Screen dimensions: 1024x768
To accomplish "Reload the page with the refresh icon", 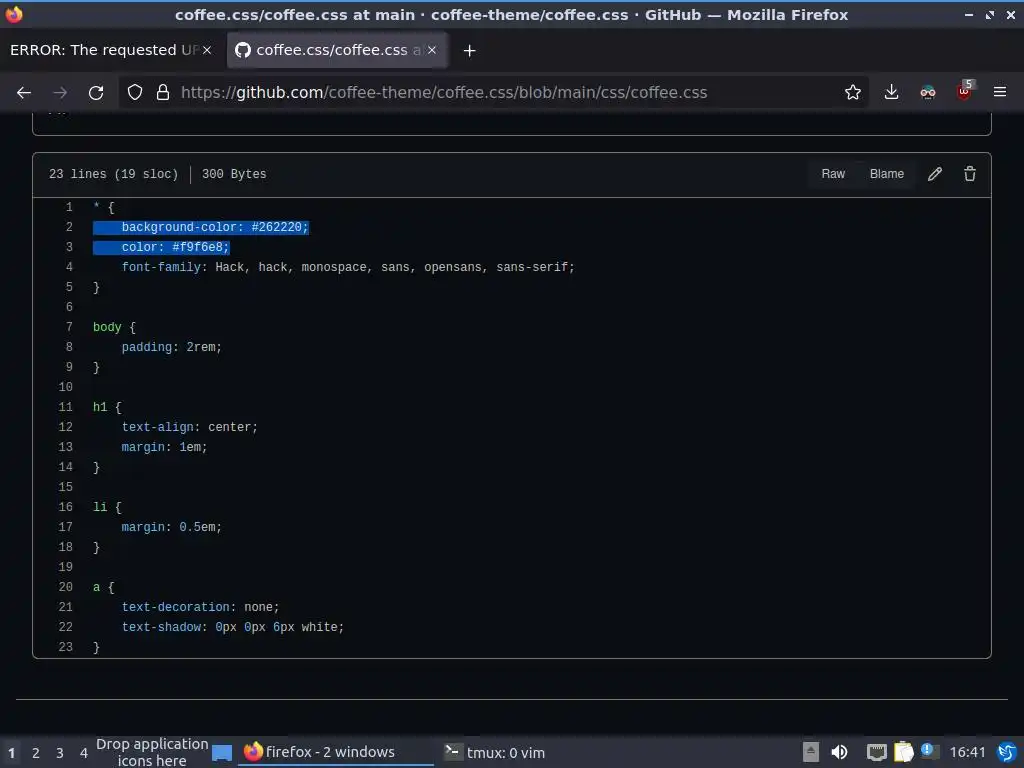I will [96, 93].
